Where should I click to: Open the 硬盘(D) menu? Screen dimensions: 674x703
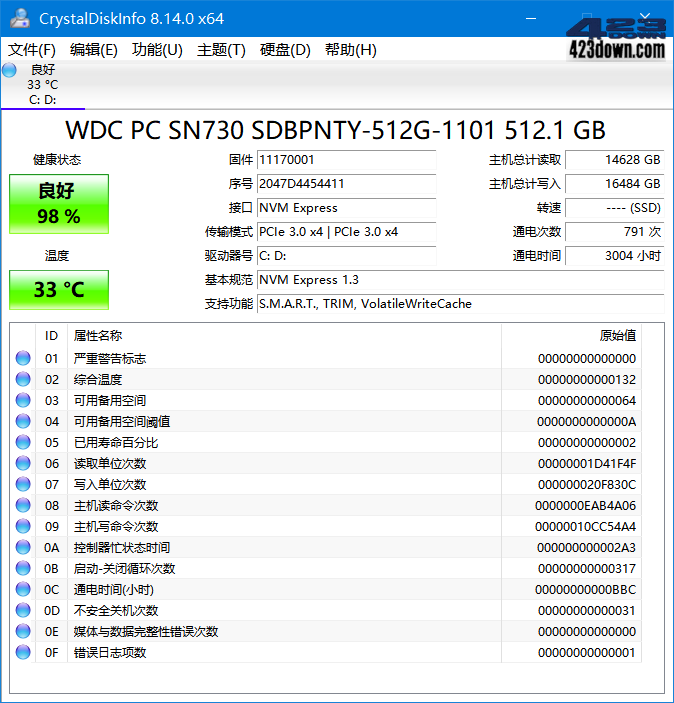[285, 50]
